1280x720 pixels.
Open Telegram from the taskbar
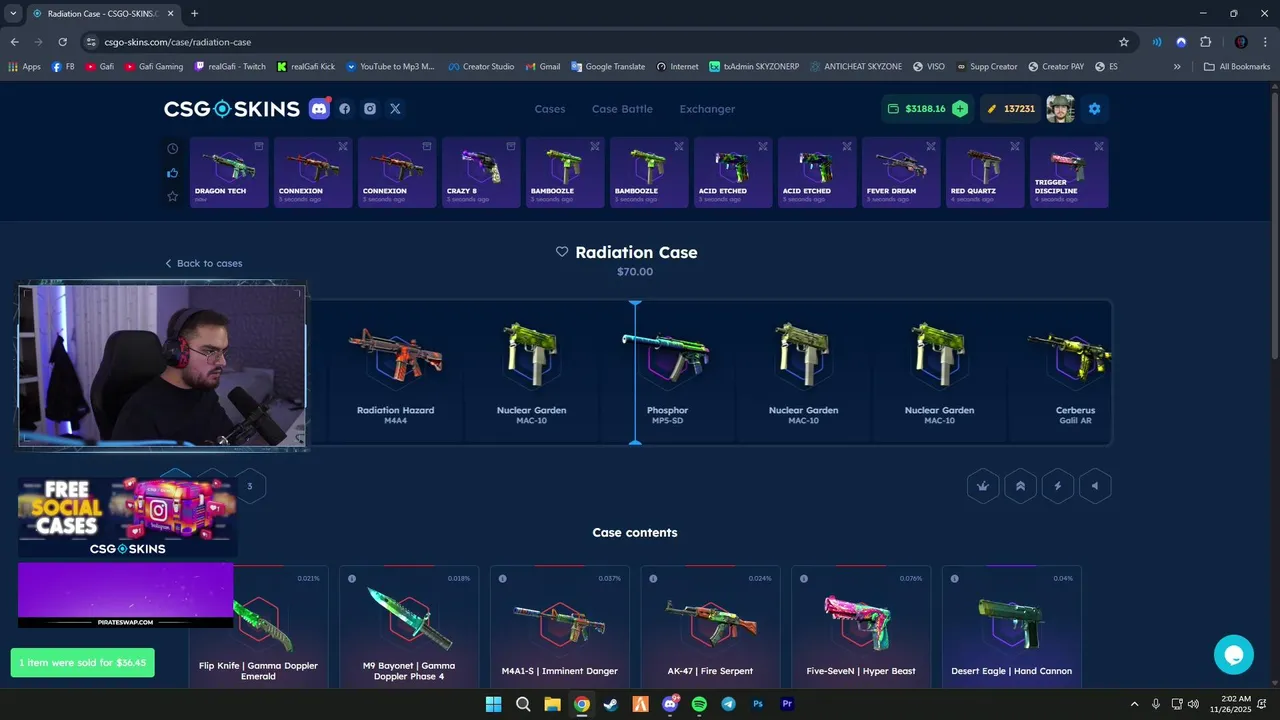[728, 704]
